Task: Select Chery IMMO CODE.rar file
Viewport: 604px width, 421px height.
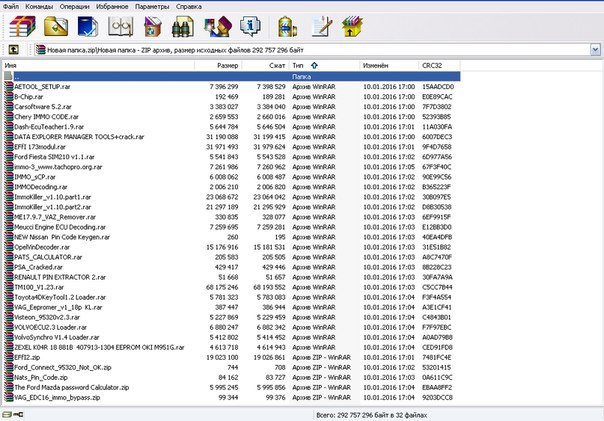Action: click(46, 117)
